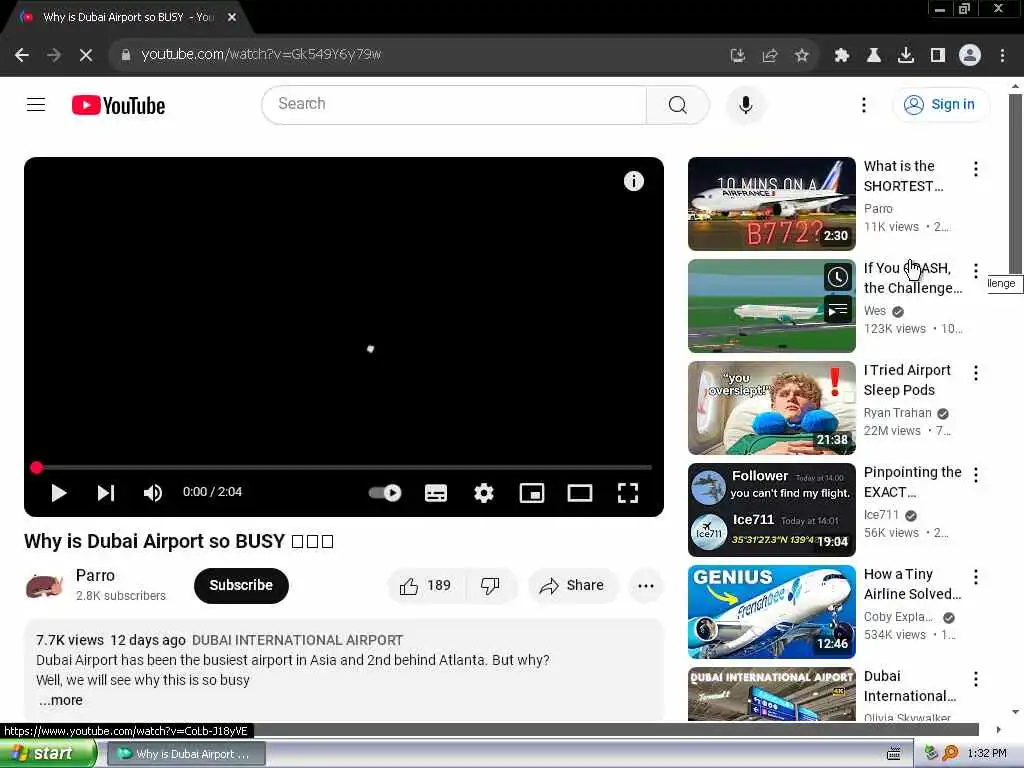The image size is (1024, 768).
Task: Play the Dubai Airport video
Action: coord(59,493)
